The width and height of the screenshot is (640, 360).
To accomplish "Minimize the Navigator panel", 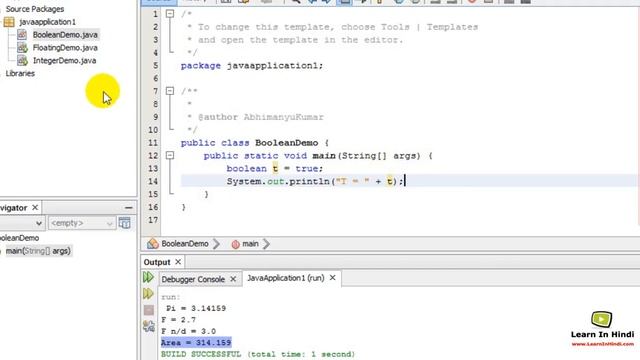I will pos(129,208).
